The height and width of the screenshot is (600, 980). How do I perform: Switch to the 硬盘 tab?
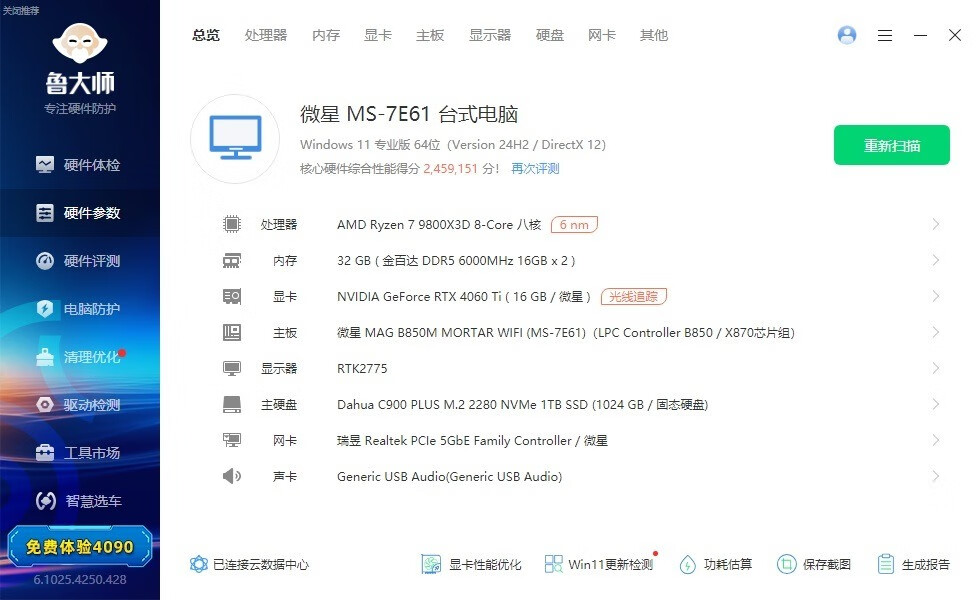(x=550, y=35)
